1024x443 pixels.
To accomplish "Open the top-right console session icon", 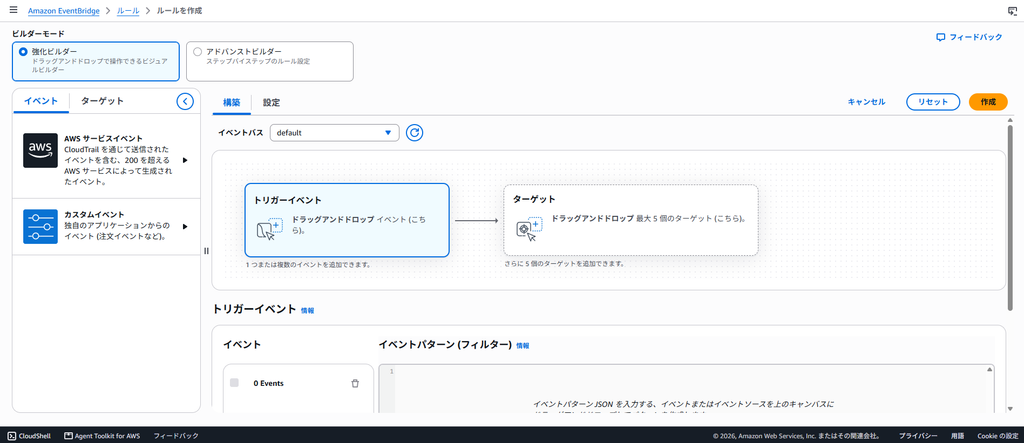I will click(1012, 10).
